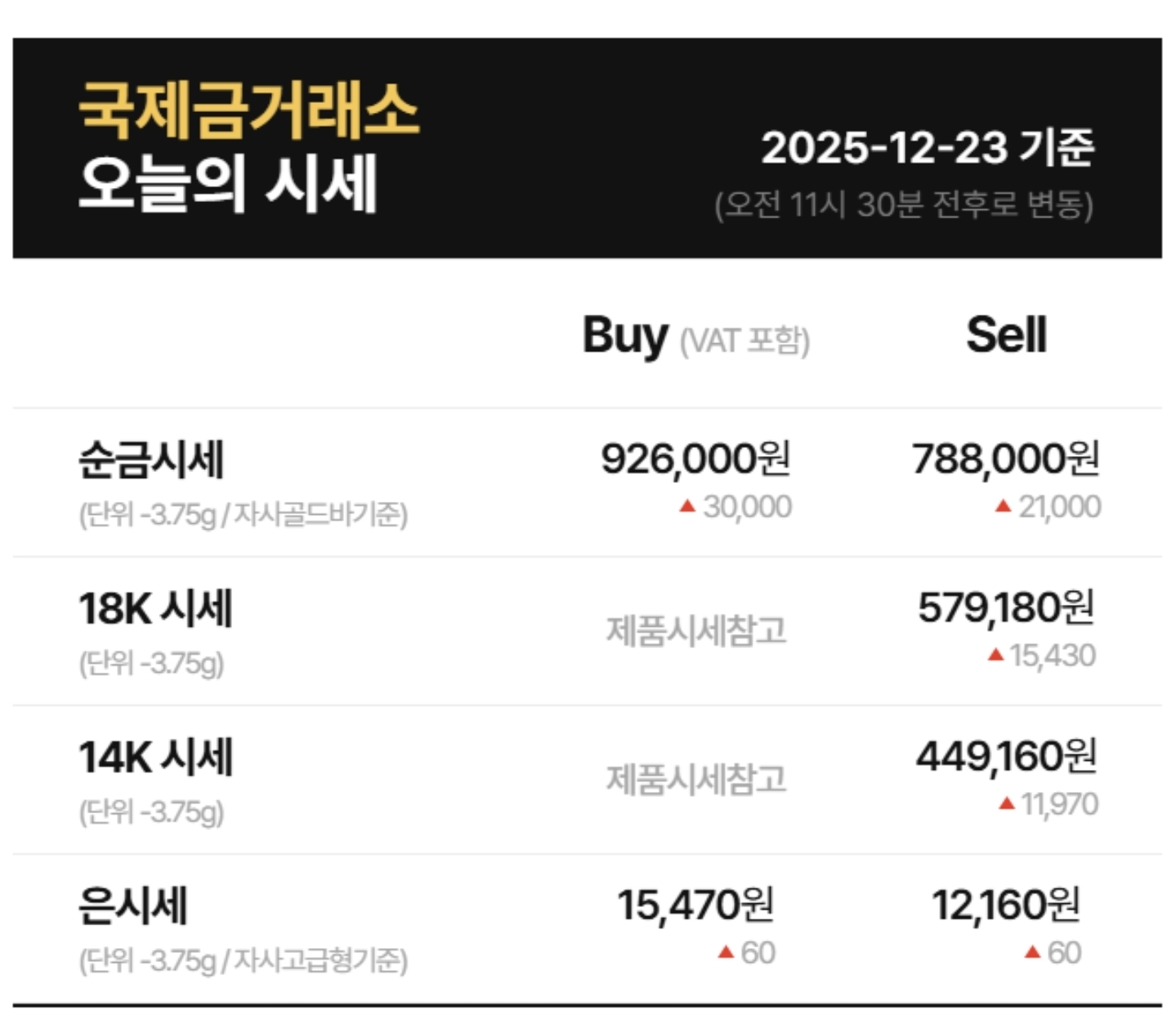Click the 2025-12-23 기준 date text
The height and width of the screenshot is (1029, 1176).
click(x=928, y=148)
